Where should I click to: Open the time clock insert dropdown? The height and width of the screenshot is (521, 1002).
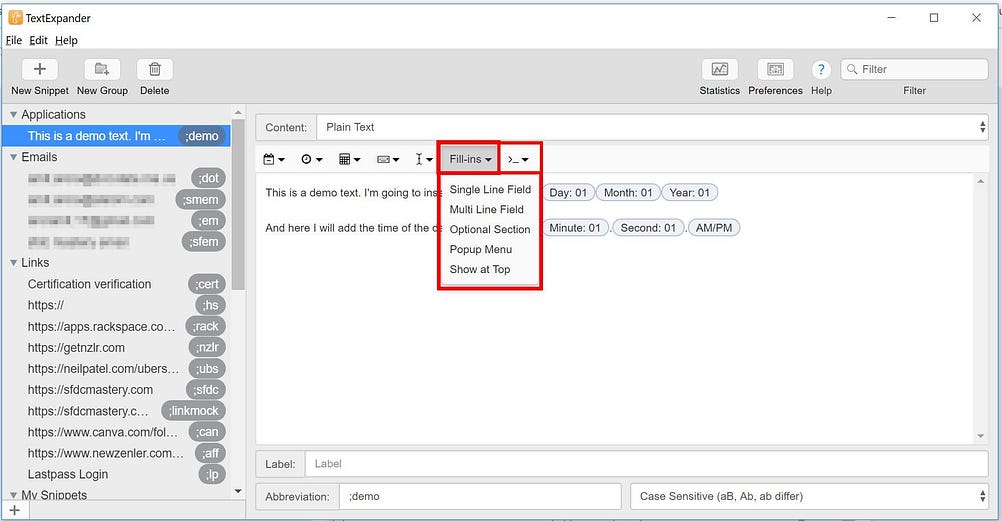point(312,159)
